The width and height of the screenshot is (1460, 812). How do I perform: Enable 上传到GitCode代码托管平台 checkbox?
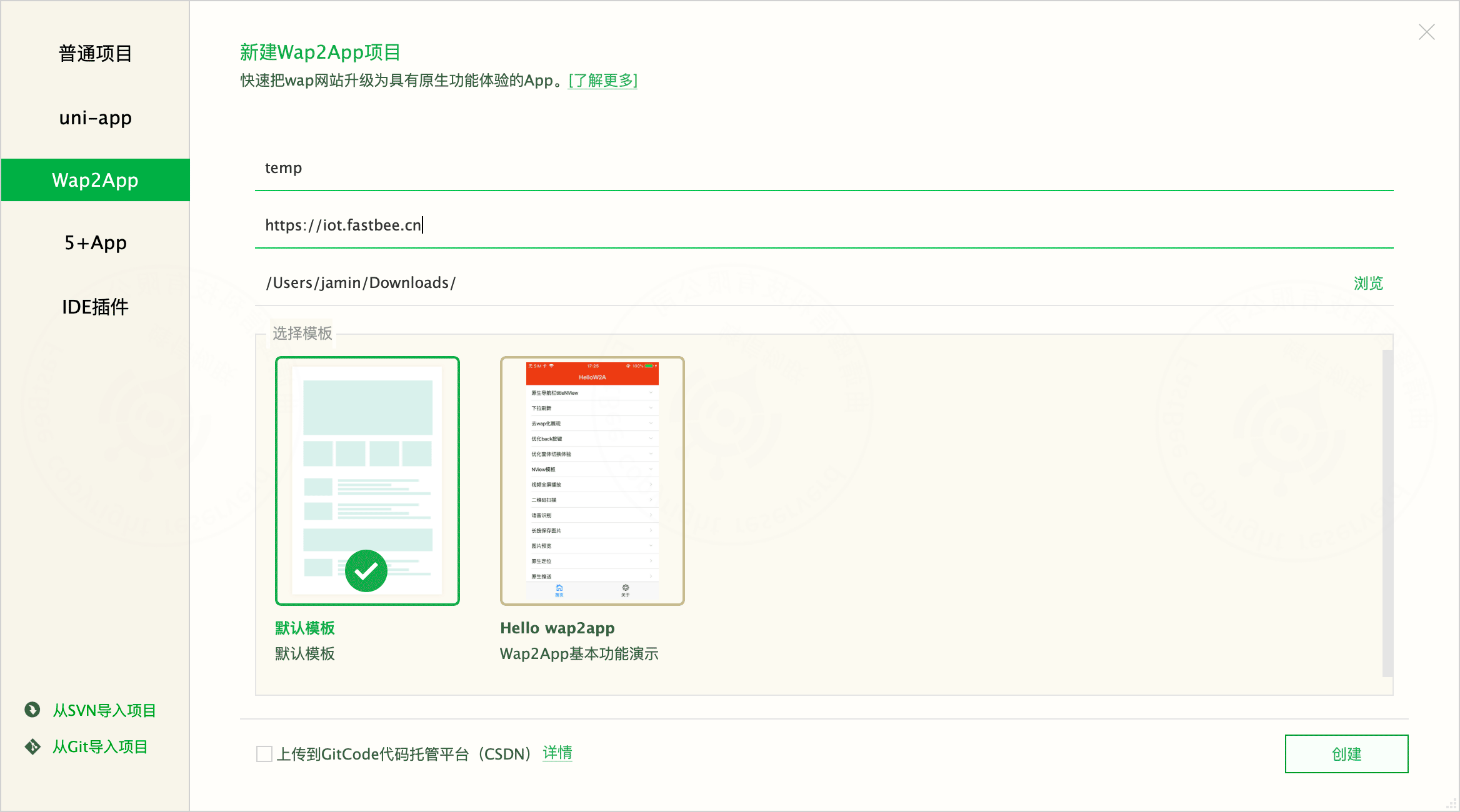point(264,754)
